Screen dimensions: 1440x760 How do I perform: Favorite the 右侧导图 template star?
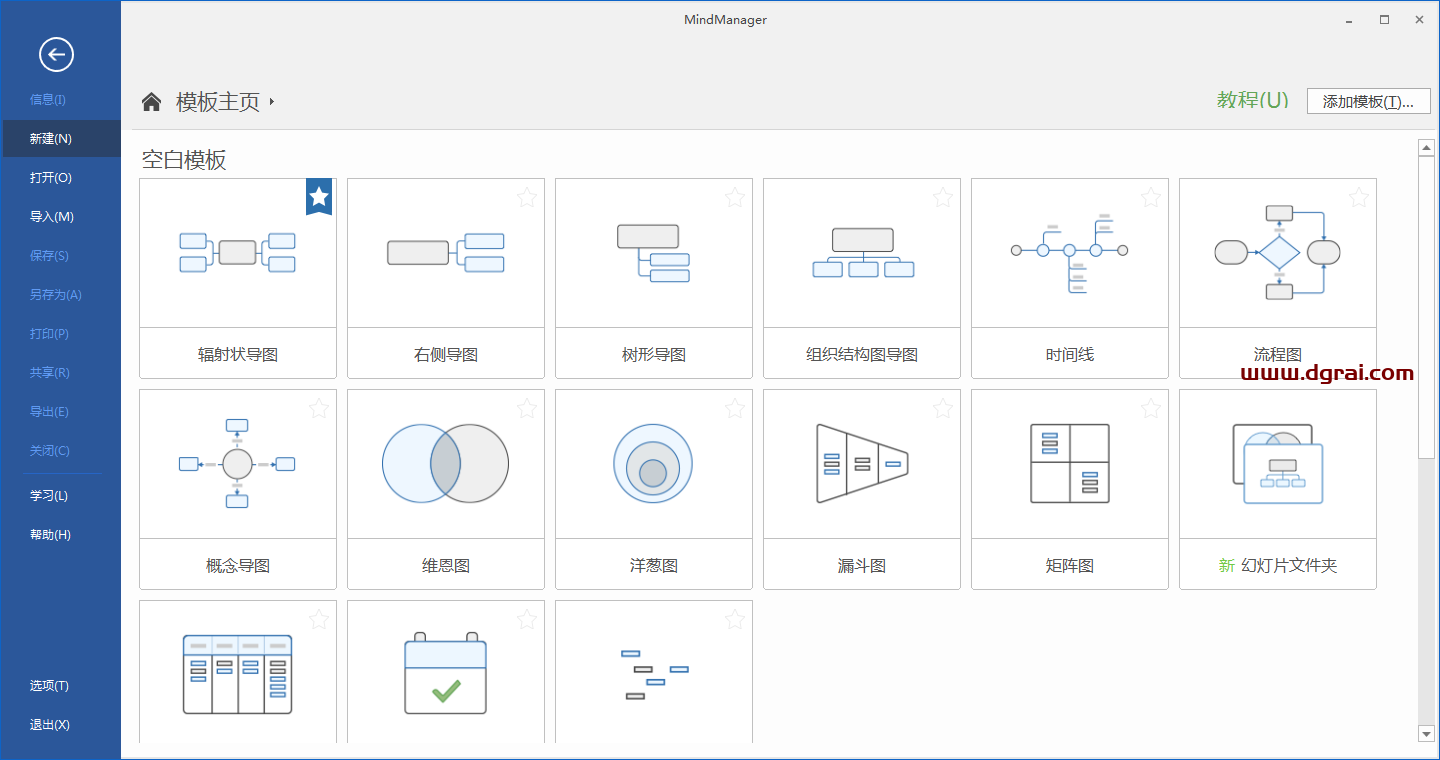[527, 198]
